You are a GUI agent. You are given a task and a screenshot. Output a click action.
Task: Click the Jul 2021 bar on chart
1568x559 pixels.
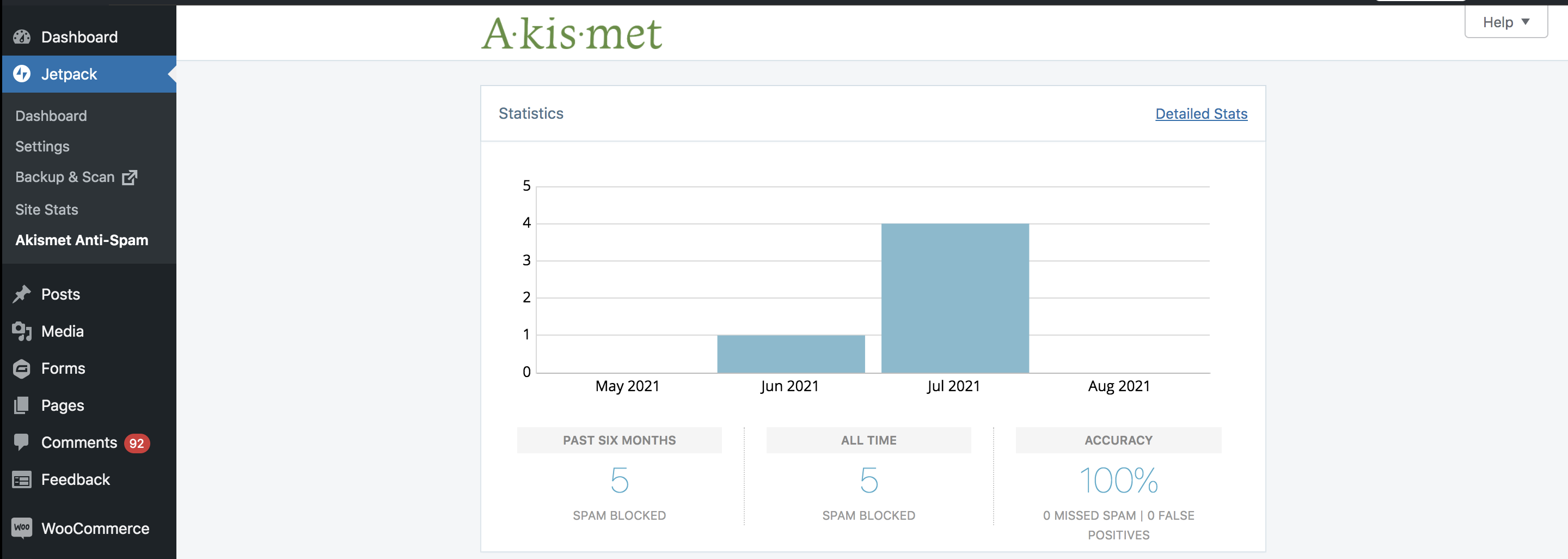954,299
